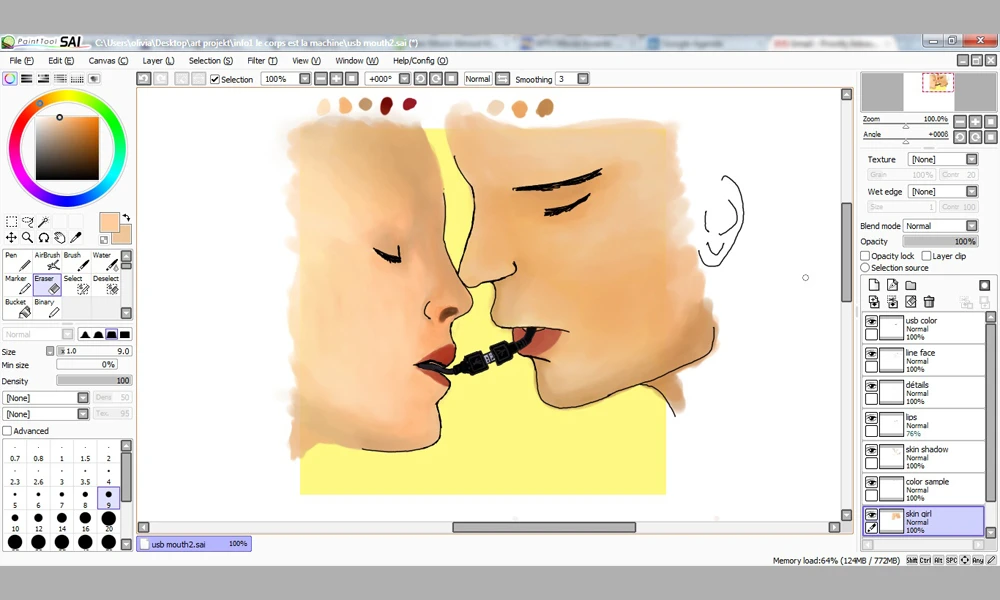This screenshot has width=1000, height=600.
Task: Enable the Opacity lock checkbox
Action: click(866, 256)
